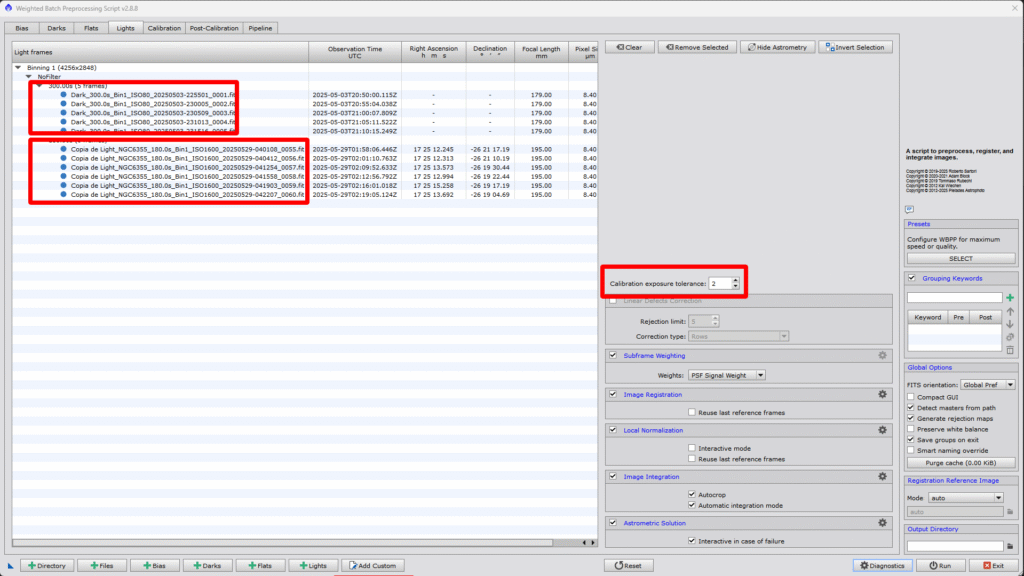The width and height of the screenshot is (1024, 576).
Task: Open FITS orientation dropdown
Action: tap(987, 384)
